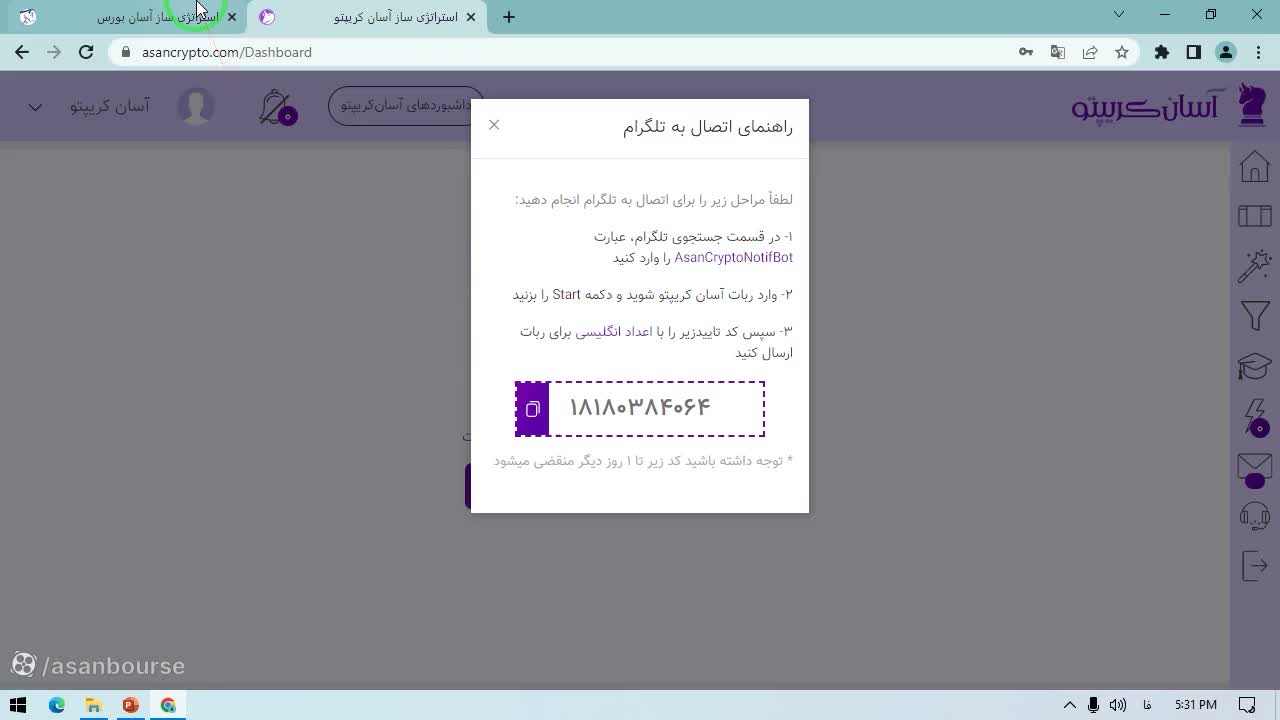Open PowerPoint from the taskbar
The height and width of the screenshot is (720, 1280).
pos(130,705)
